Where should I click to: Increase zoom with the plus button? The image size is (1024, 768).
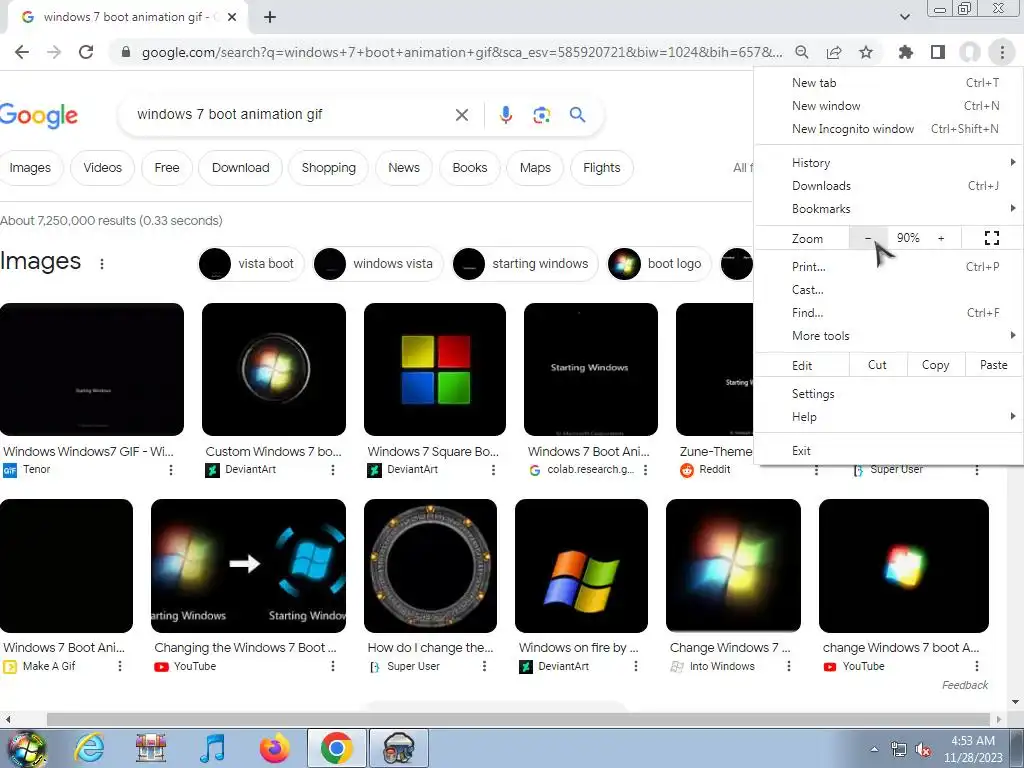click(941, 238)
